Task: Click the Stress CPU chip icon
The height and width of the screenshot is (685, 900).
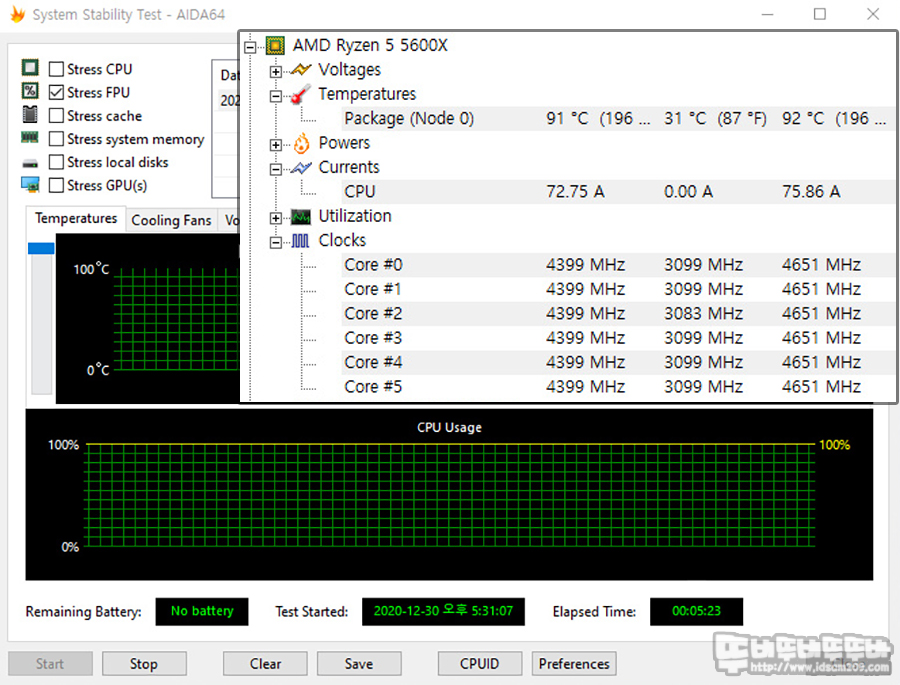Action: pos(30,68)
